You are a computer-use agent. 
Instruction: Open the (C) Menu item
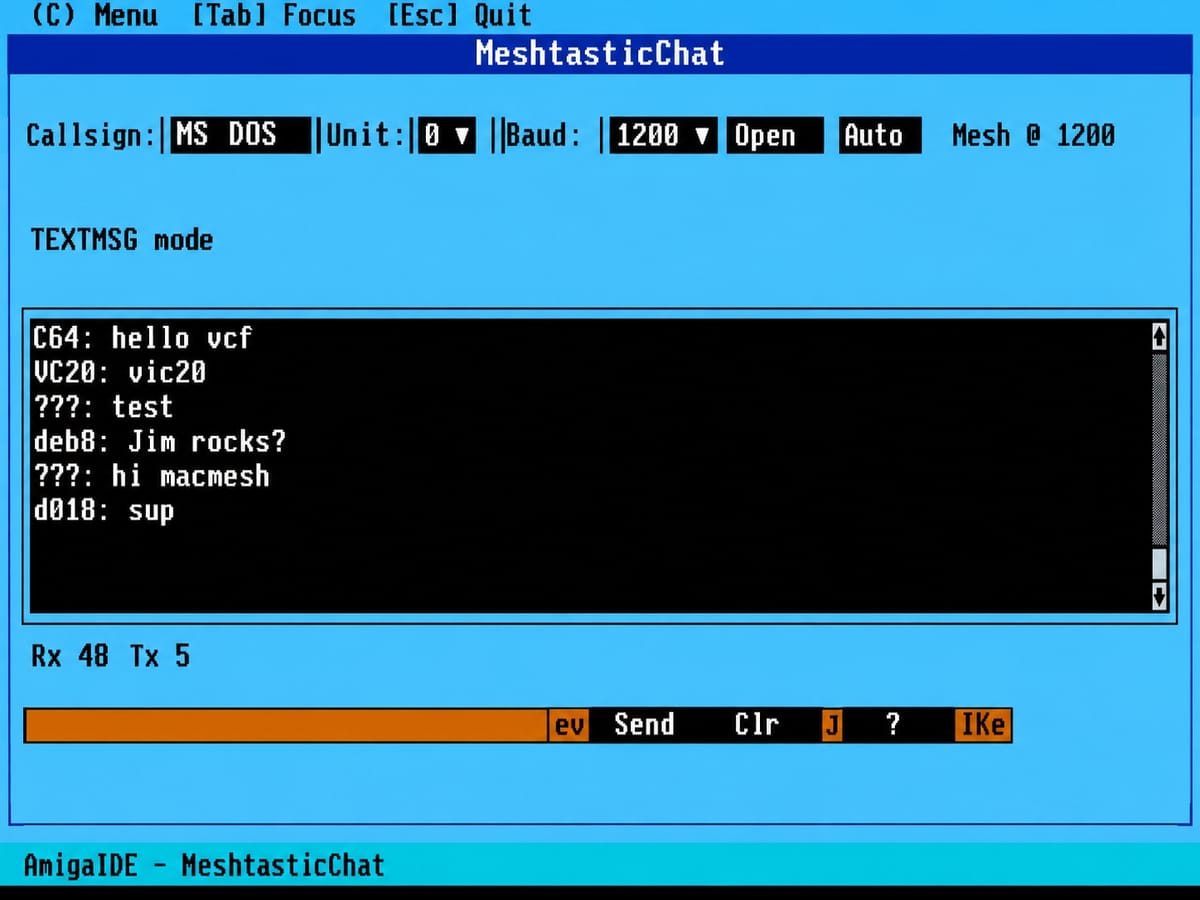(x=95, y=15)
